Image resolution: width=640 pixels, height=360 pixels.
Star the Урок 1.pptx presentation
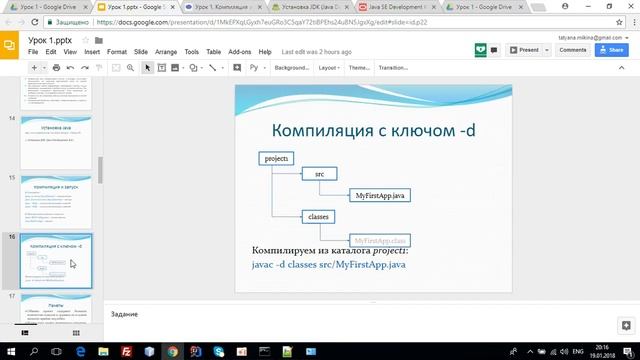point(85,40)
